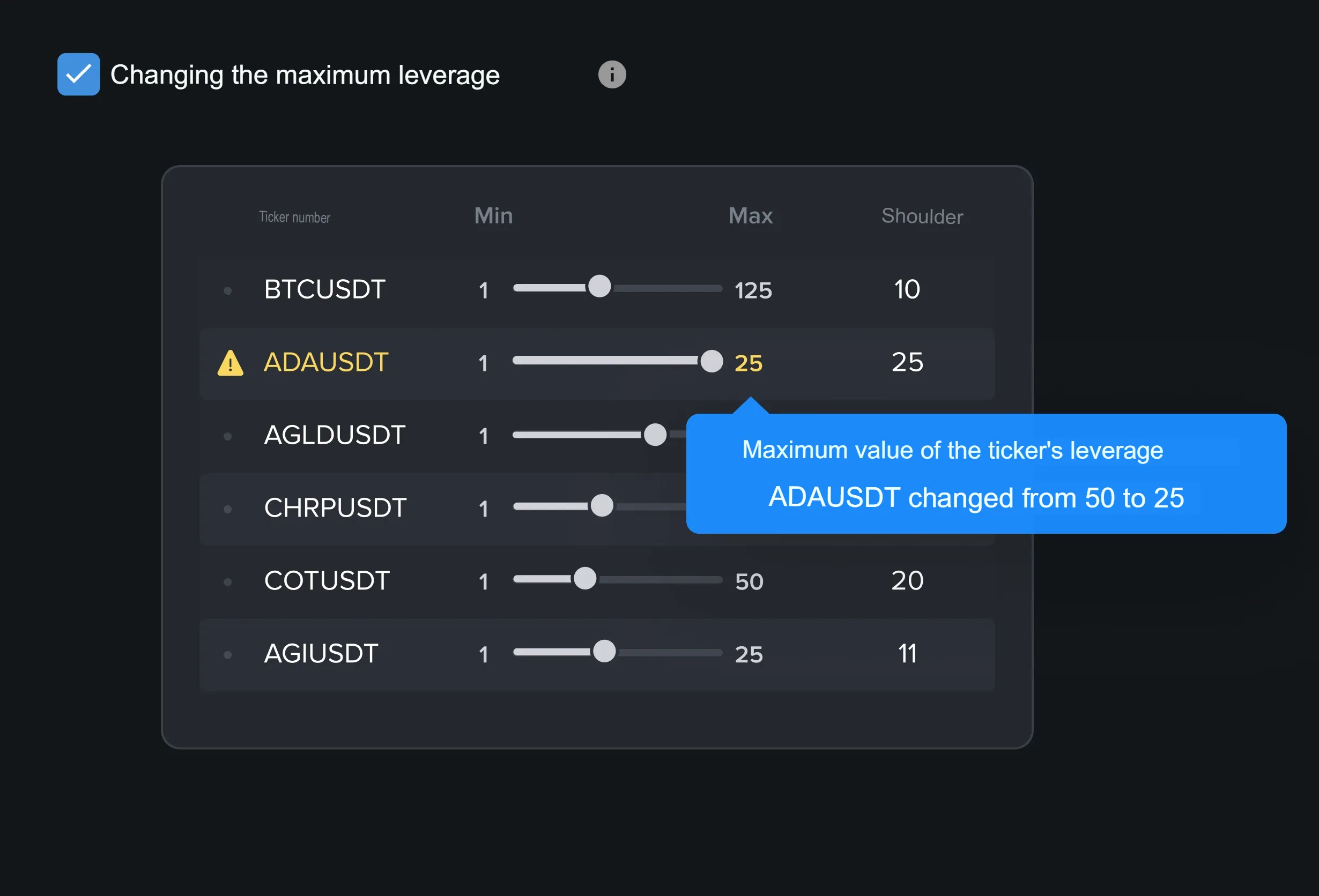Click the status dot beside CHRPUSDT

(x=227, y=509)
